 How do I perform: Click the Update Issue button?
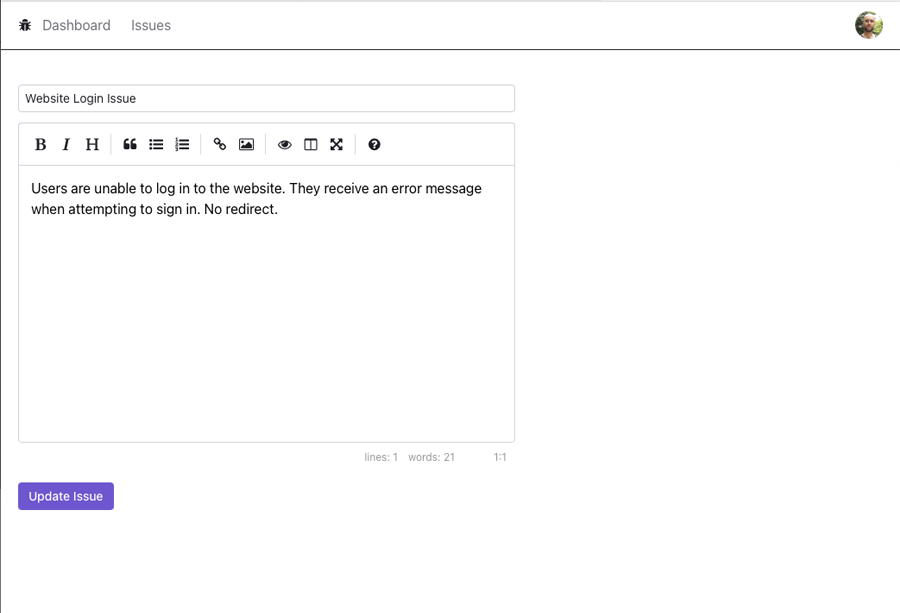66,496
